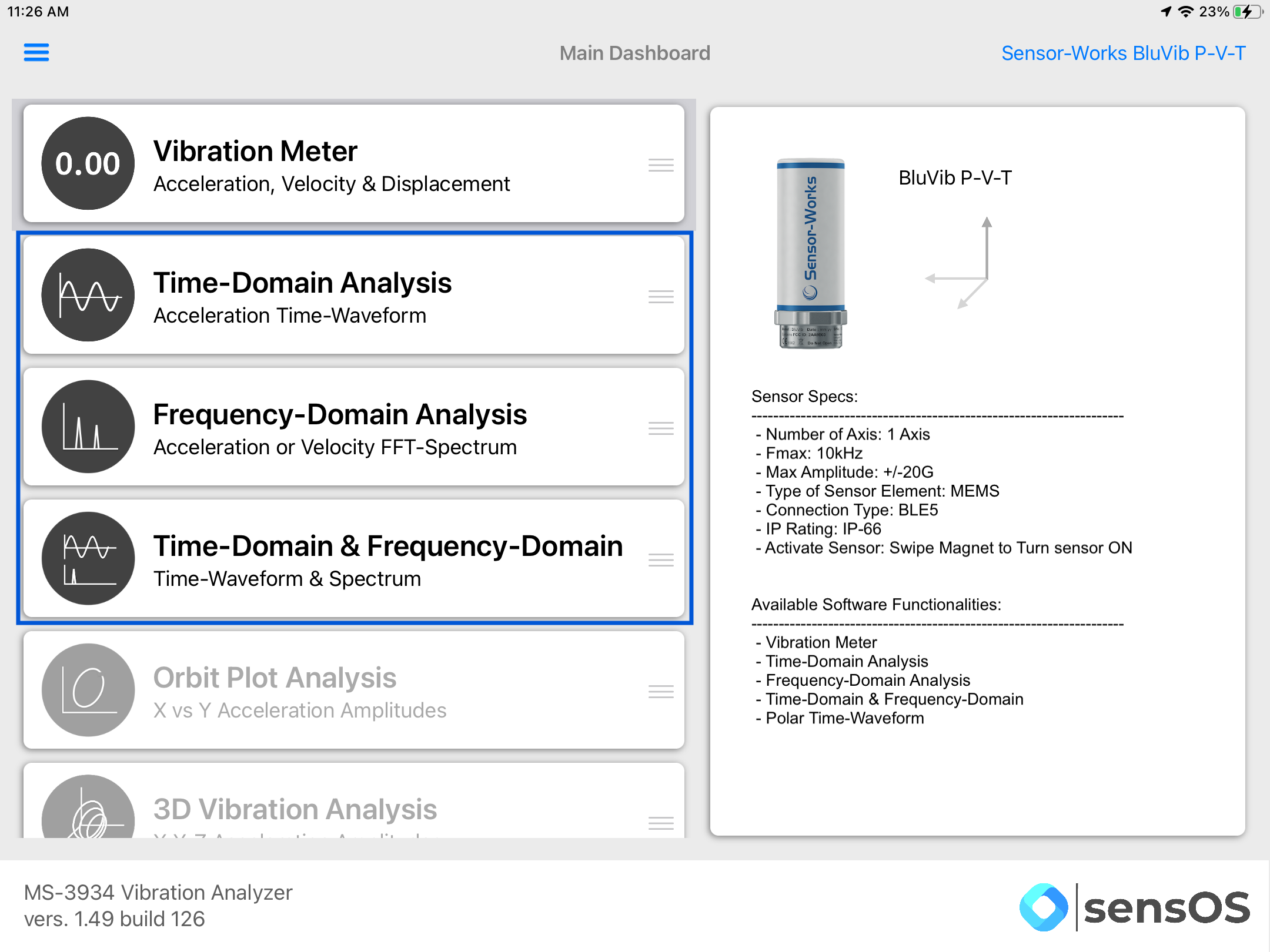Tap 'vers. 1.49 build 126' footer text

click(114, 919)
